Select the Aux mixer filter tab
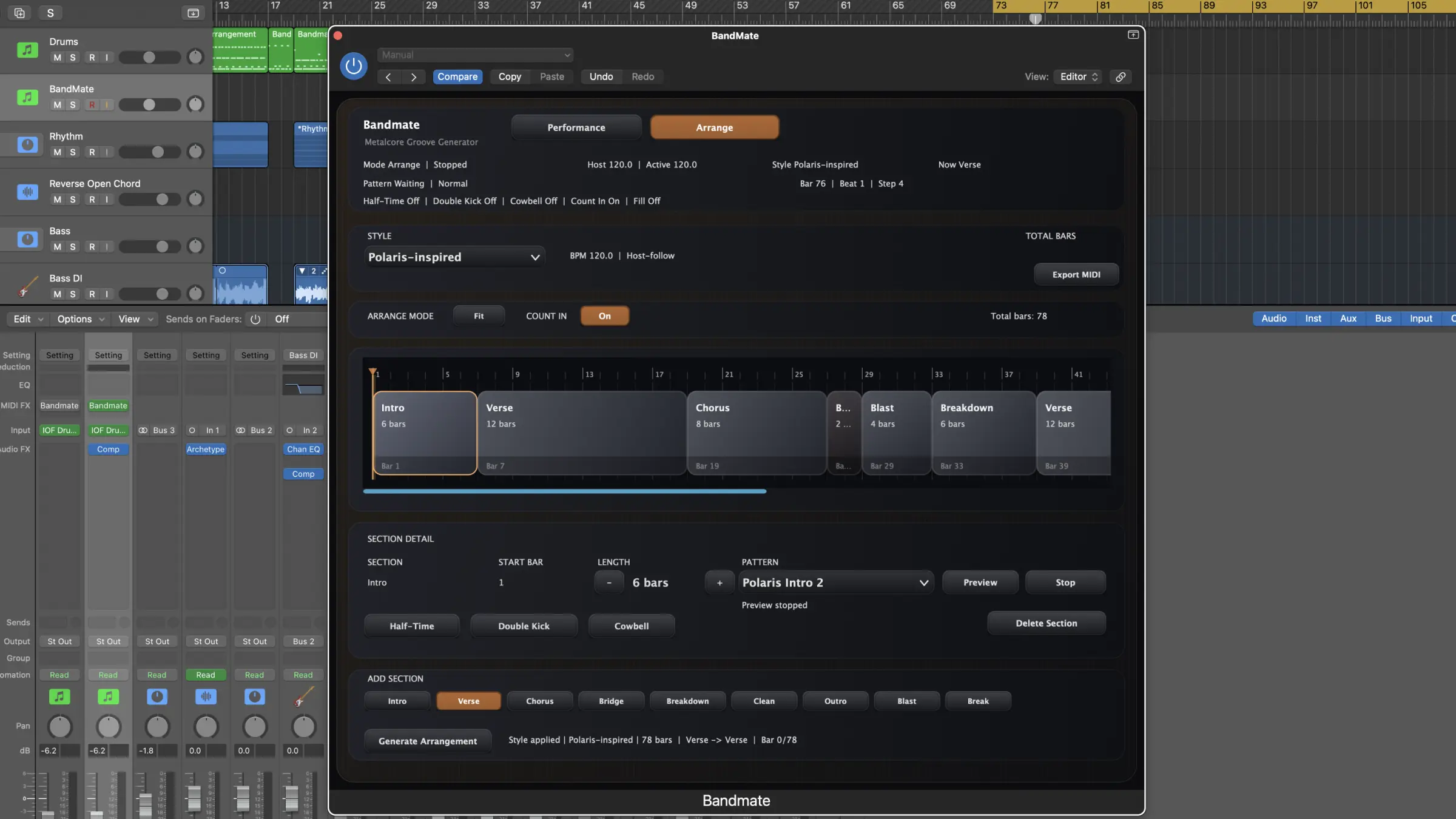Viewport: 1456px width, 819px height. tap(1348, 318)
